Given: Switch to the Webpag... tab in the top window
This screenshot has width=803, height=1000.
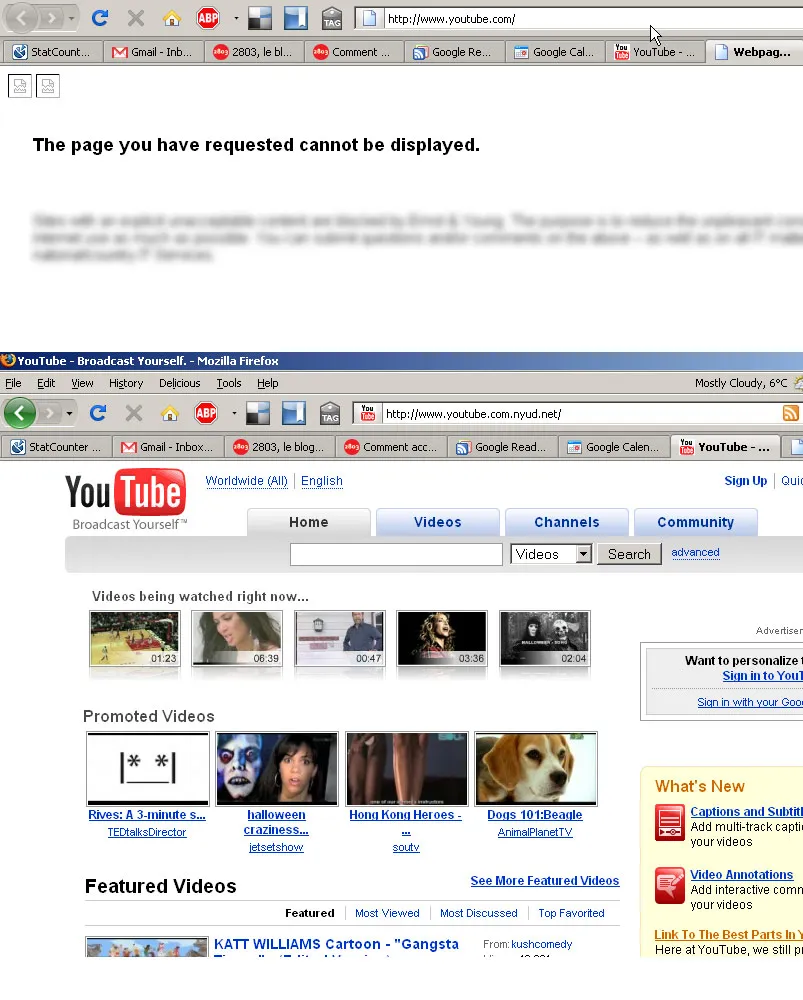Looking at the screenshot, I should coord(754,52).
